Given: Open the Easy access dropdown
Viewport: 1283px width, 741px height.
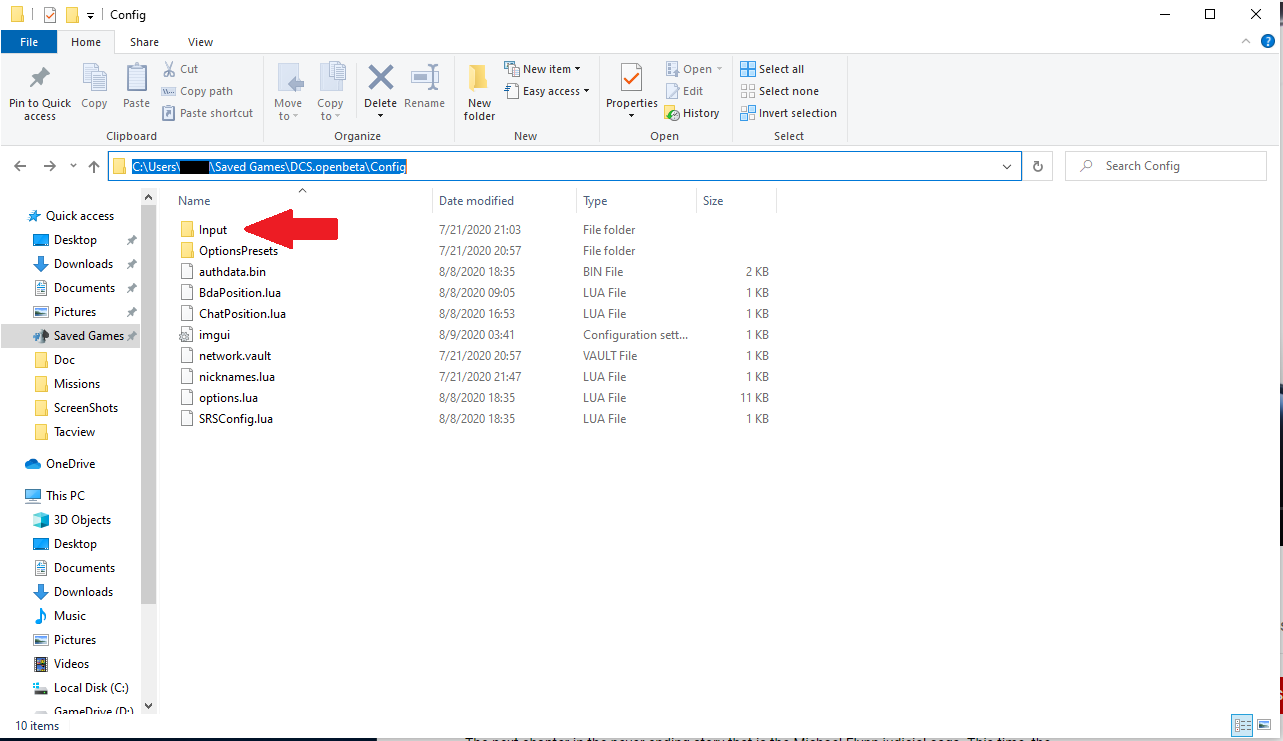Looking at the screenshot, I should point(546,91).
